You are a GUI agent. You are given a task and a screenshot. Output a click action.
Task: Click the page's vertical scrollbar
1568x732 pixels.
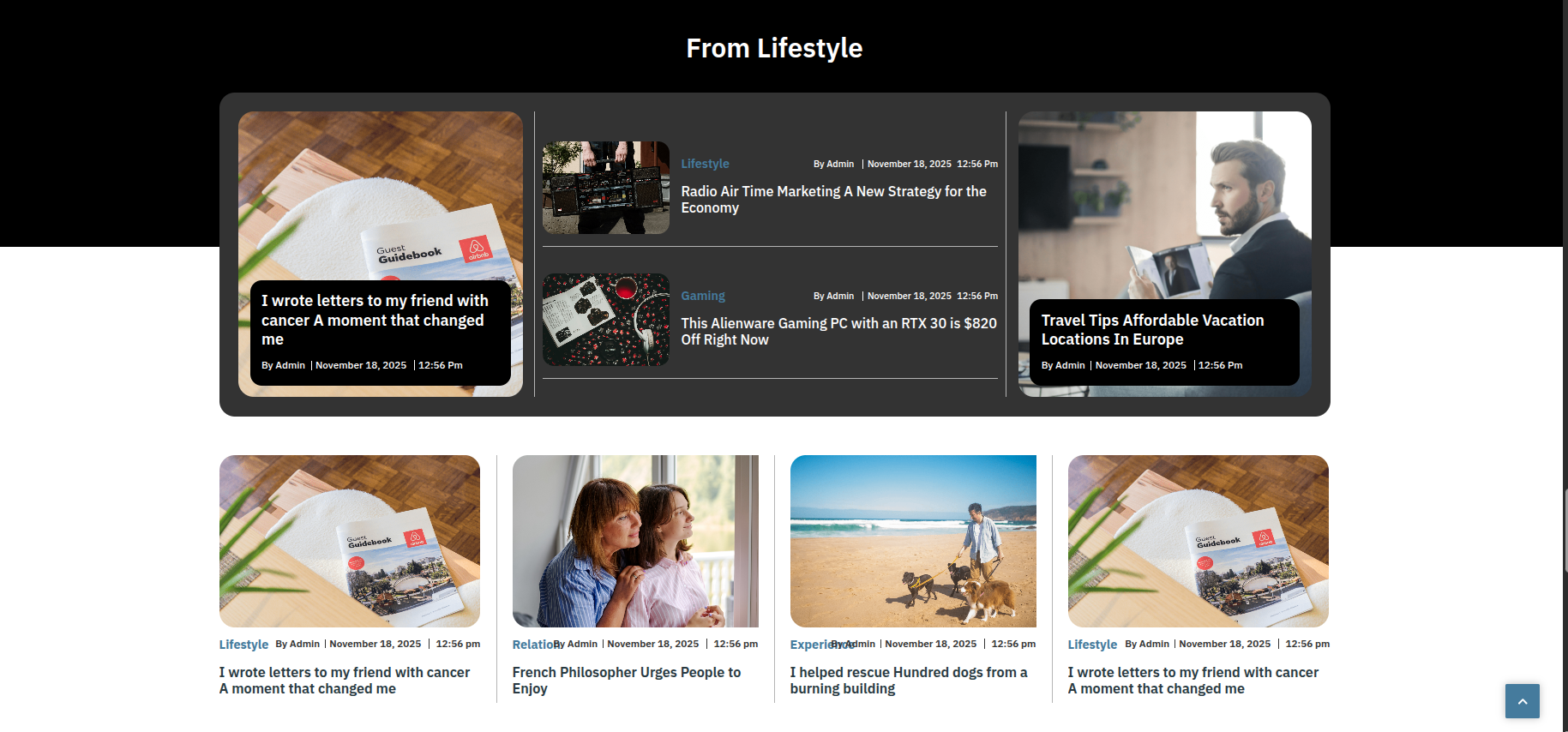pyautogui.click(x=1565, y=531)
